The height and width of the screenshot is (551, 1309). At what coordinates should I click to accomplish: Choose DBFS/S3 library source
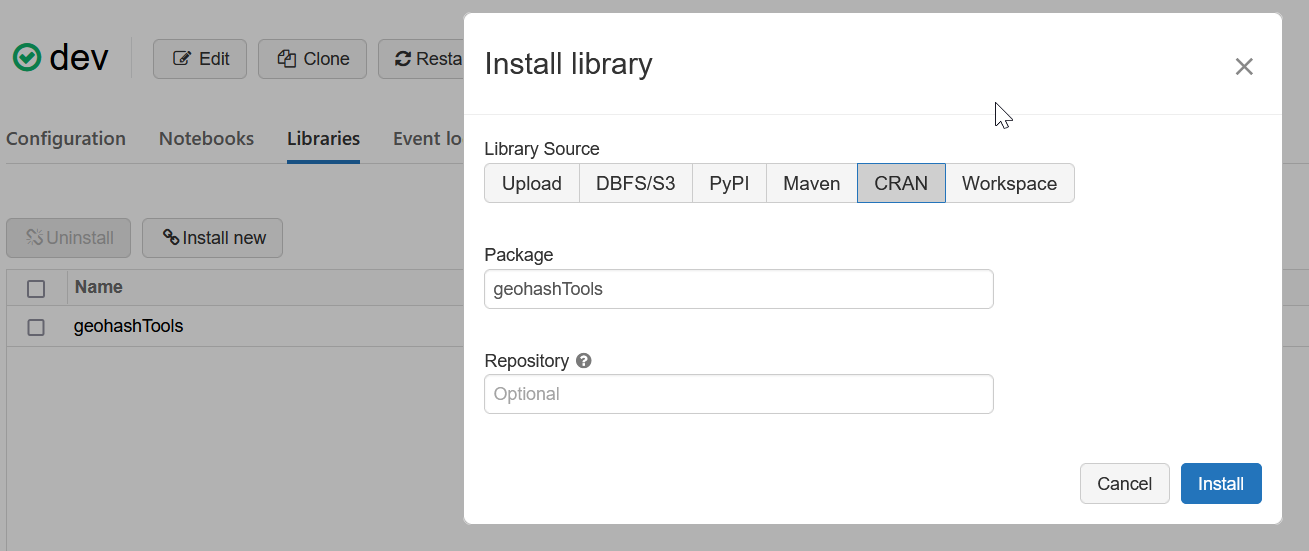[x=635, y=184]
